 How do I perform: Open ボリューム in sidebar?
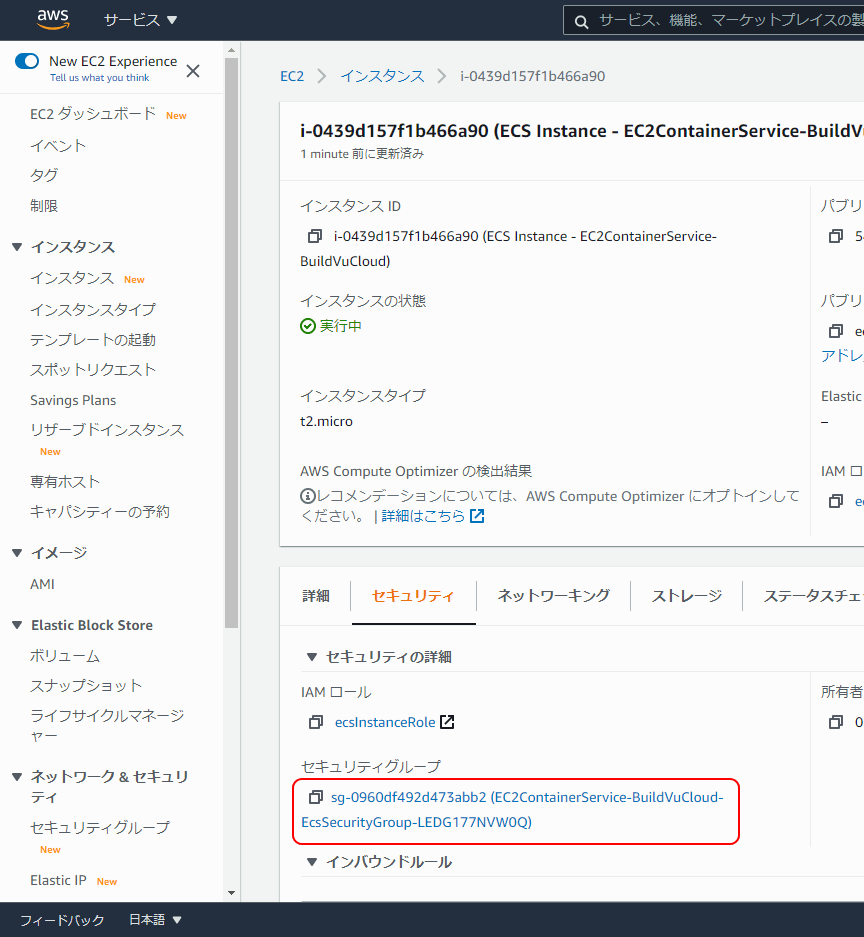(x=65, y=656)
